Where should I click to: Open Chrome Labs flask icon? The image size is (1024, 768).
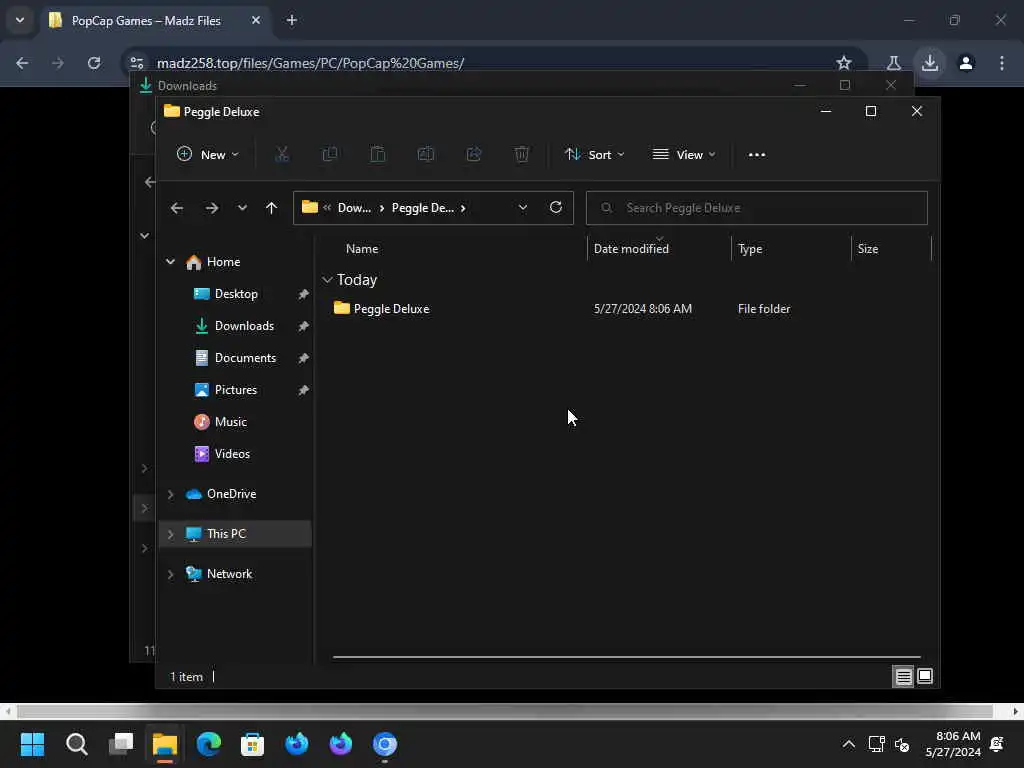[x=893, y=63]
